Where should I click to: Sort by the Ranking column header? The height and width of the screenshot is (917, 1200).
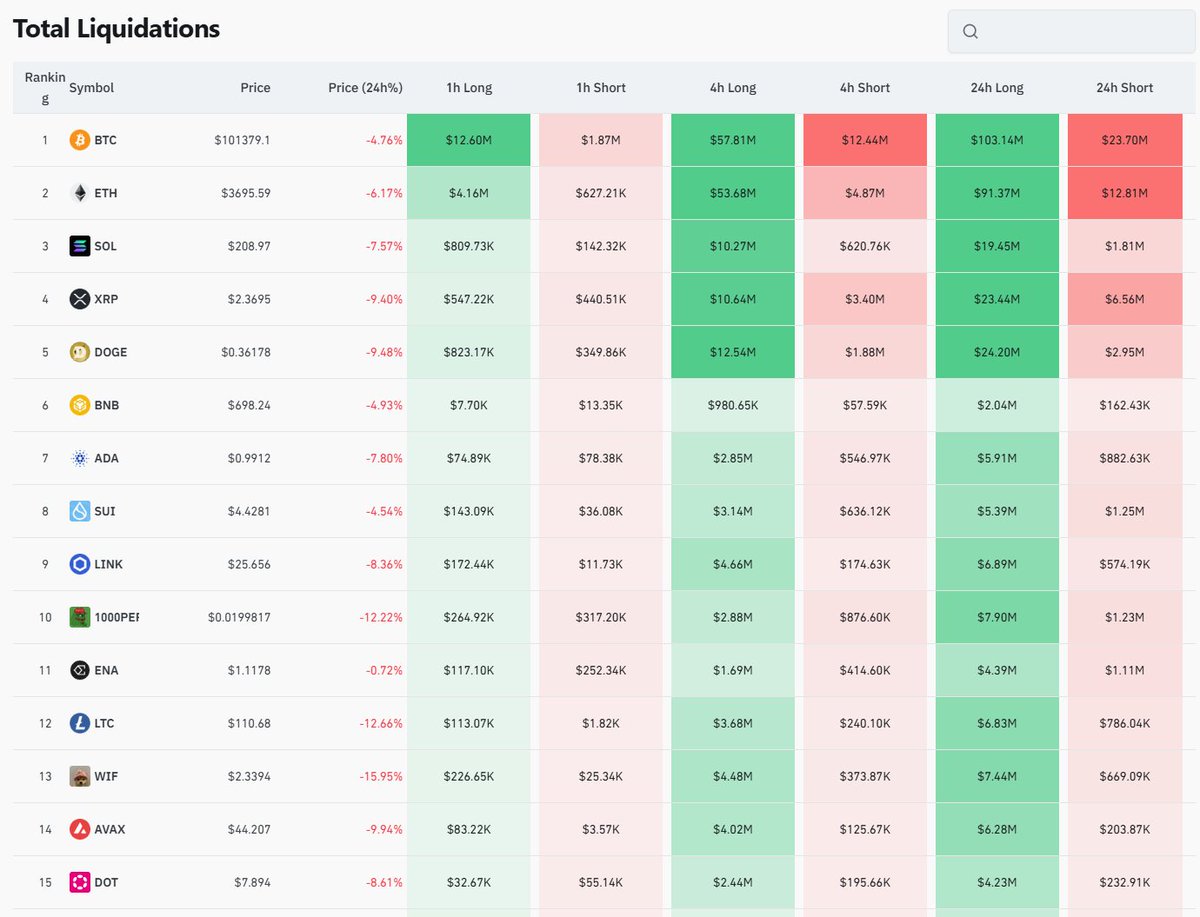point(45,87)
